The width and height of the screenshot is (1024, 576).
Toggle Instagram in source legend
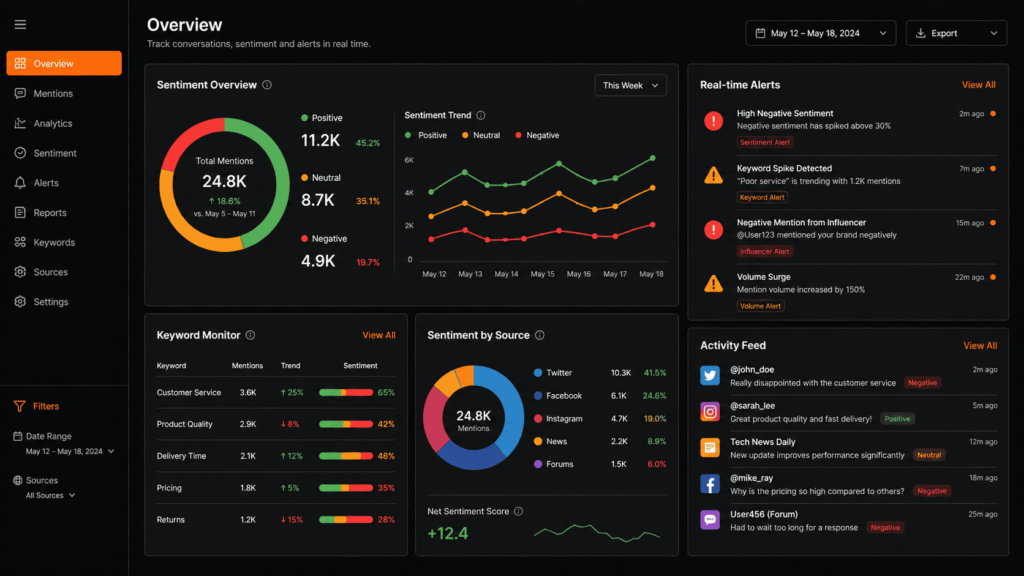[x=558, y=419]
